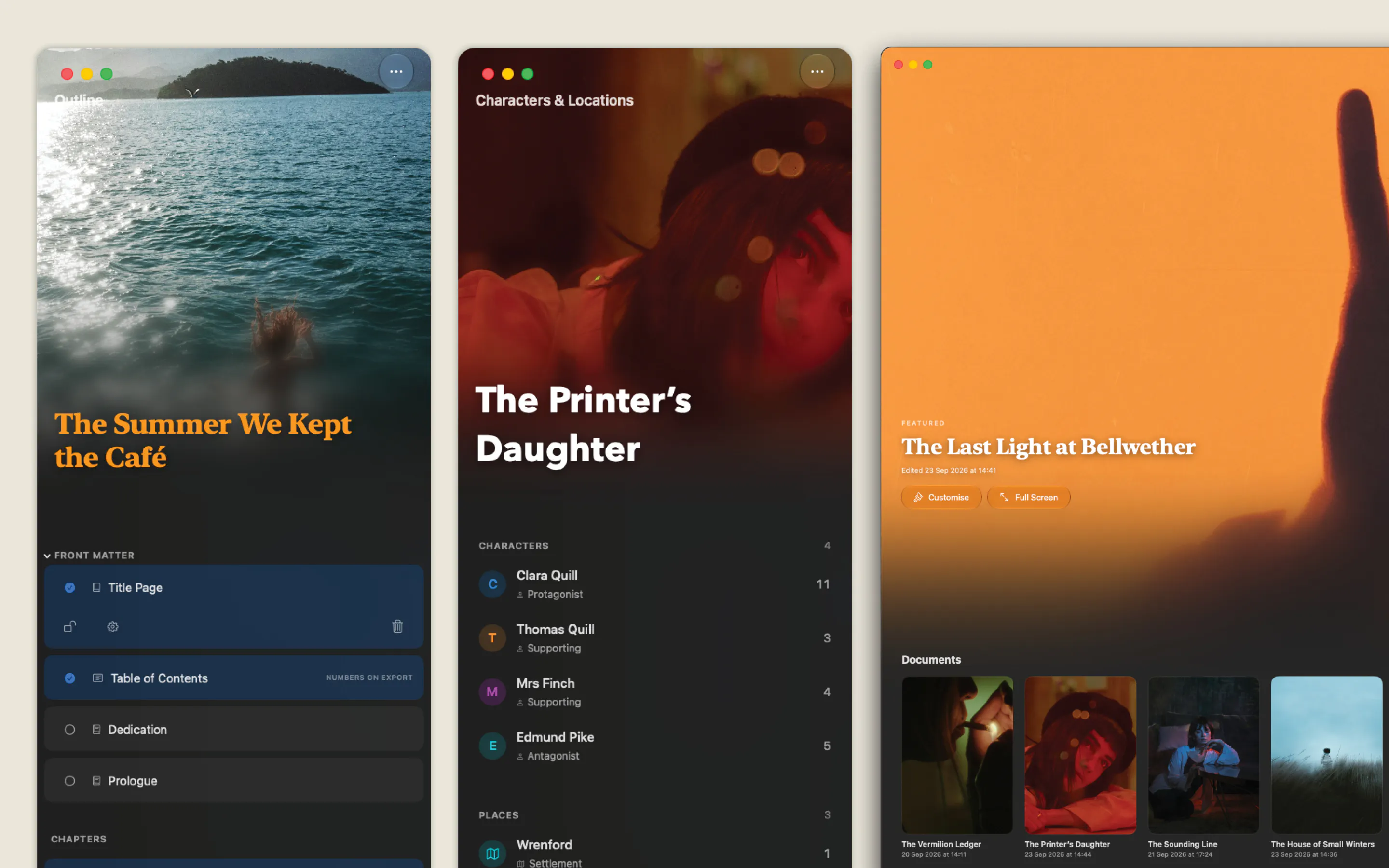The width and height of the screenshot is (1389, 868).
Task: Open Mrs Finch character entry
Action: [654, 692]
